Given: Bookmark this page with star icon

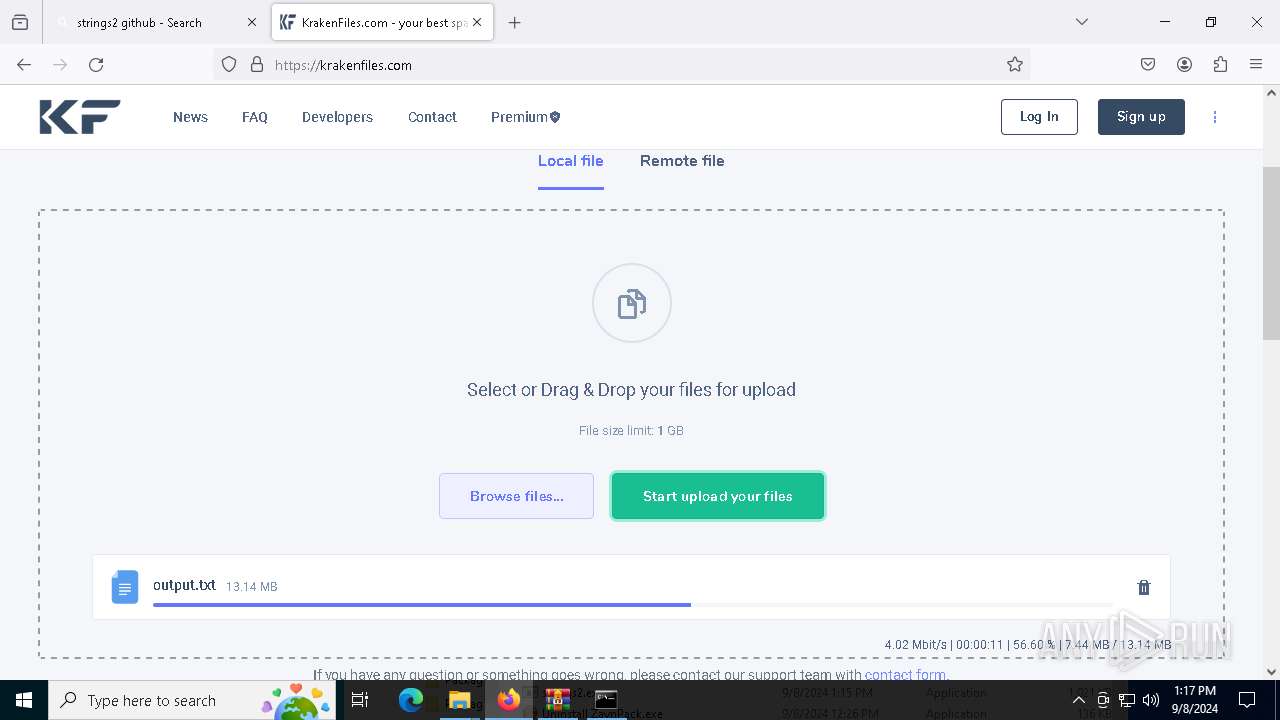Looking at the screenshot, I should tap(1015, 65).
